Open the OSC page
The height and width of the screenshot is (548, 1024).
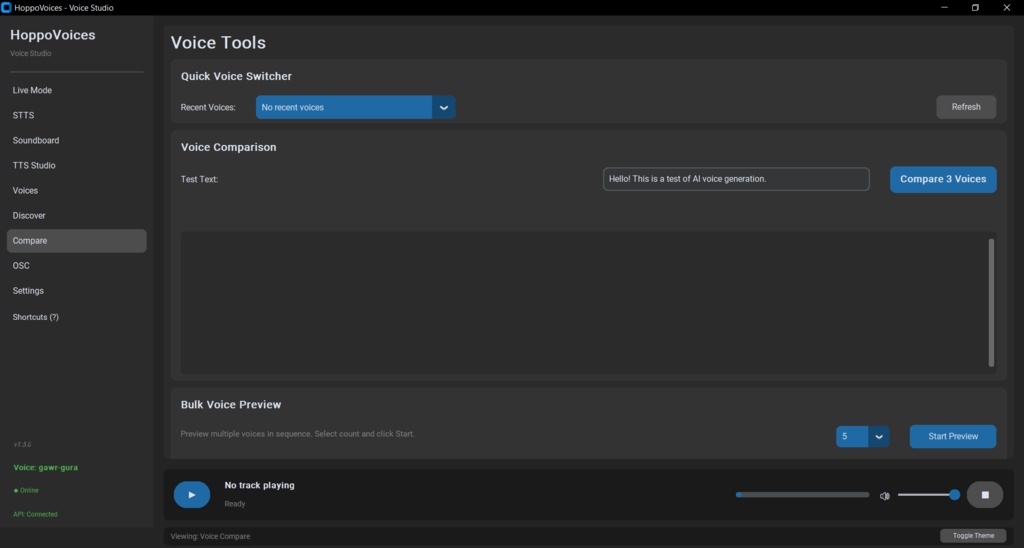(x=76, y=266)
